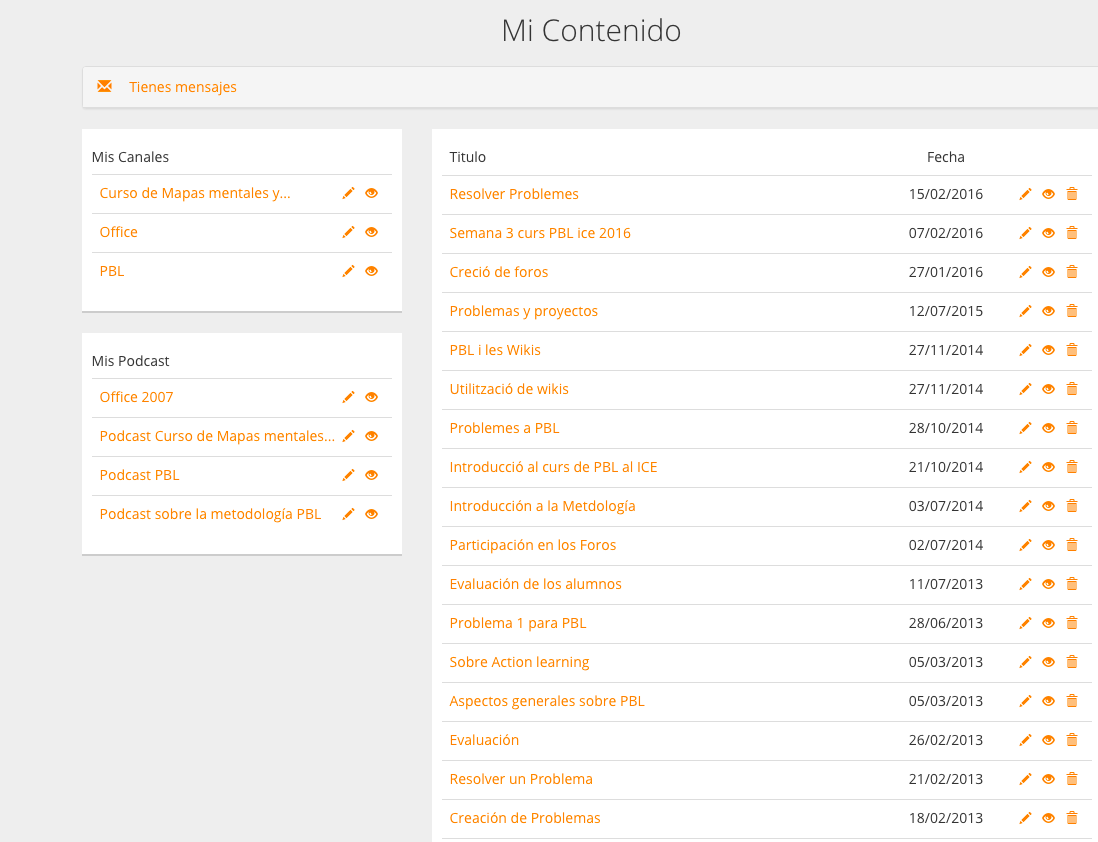Open Participación en los Foros link
The image size is (1098, 842).
[533, 546]
